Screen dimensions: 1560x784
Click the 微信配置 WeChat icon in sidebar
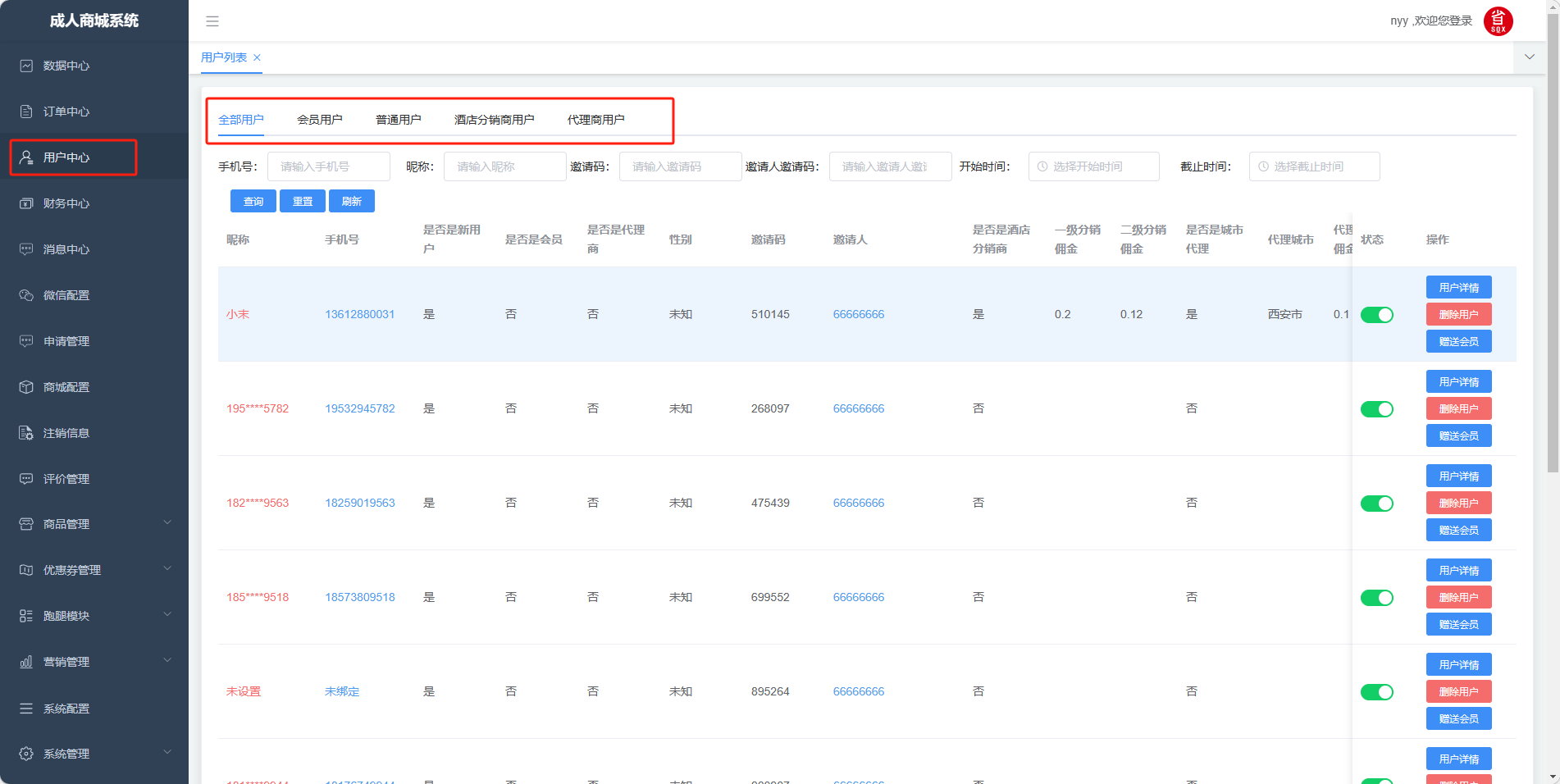tap(26, 295)
